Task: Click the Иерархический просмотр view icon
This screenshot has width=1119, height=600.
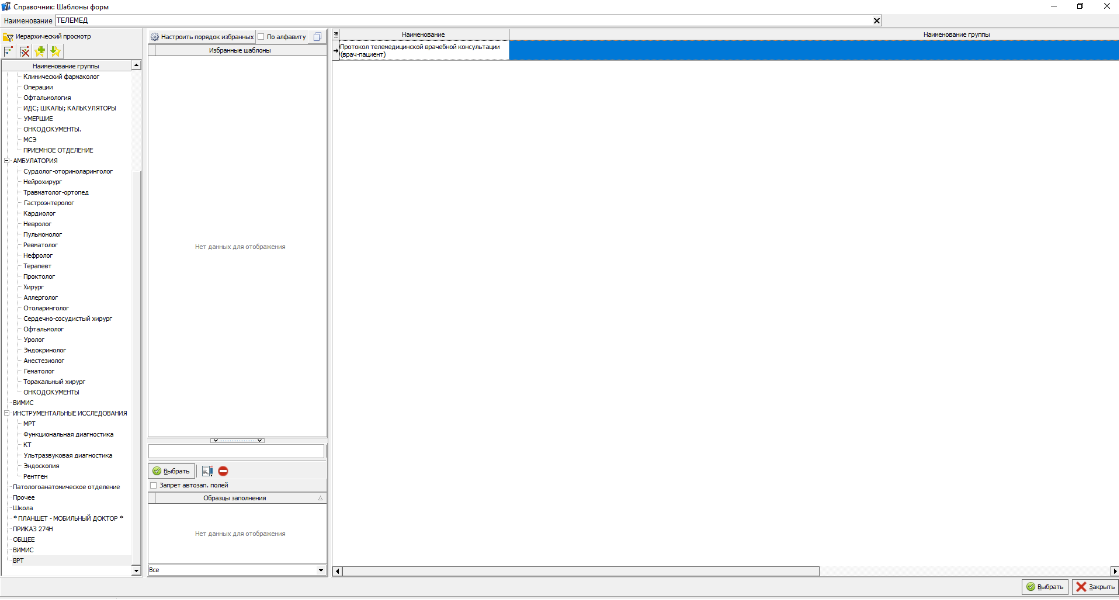Action: [x=8, y=37]
